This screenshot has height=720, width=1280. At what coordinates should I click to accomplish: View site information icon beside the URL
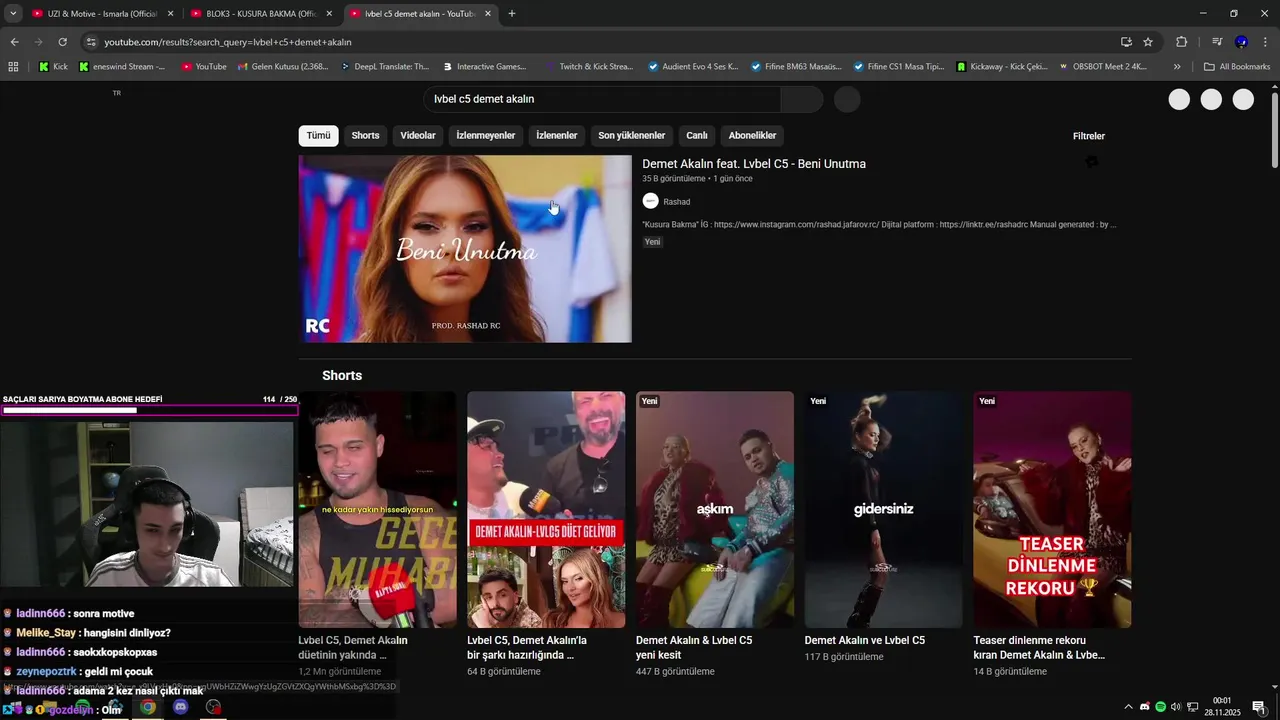(91, 42)
